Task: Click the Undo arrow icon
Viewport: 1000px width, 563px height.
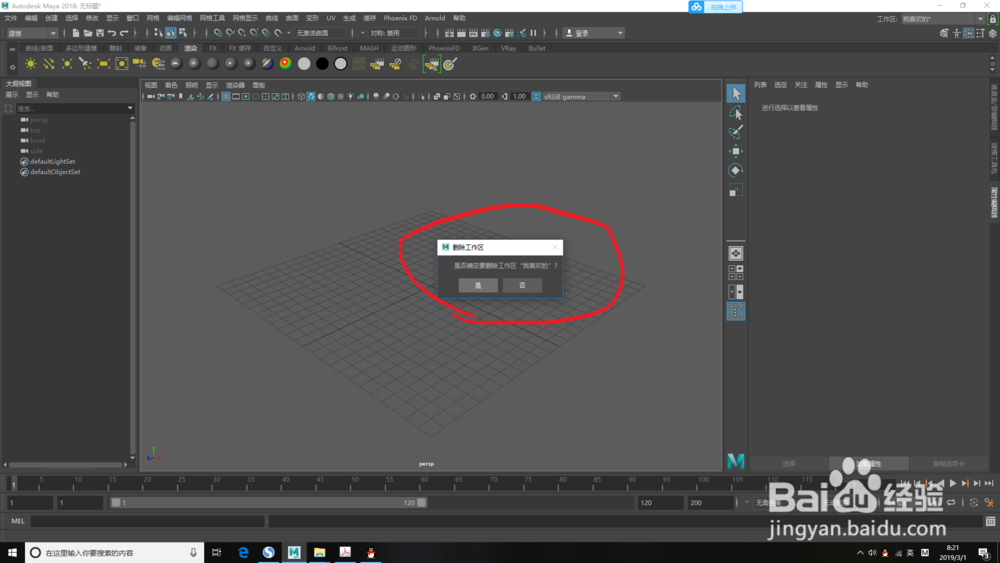Action: [x=112, y=33]
